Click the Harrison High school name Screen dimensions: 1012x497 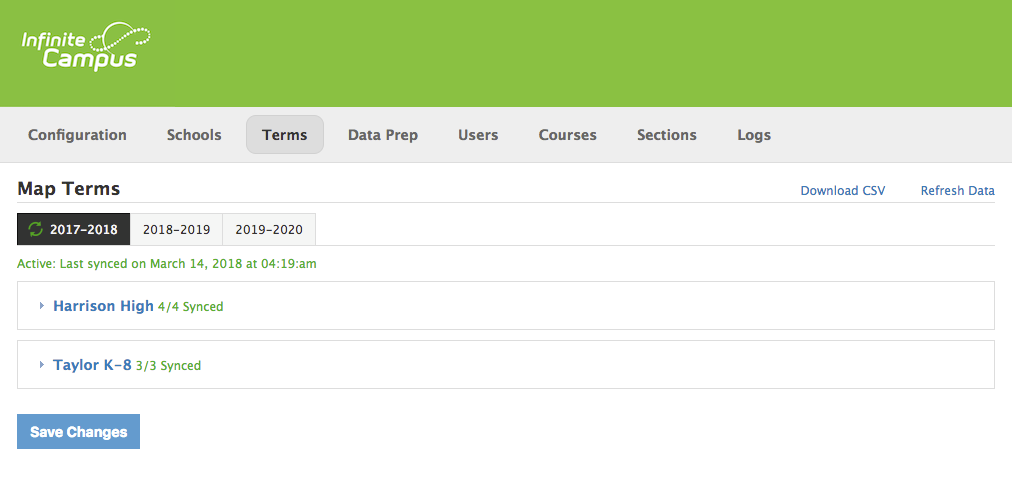103,306
